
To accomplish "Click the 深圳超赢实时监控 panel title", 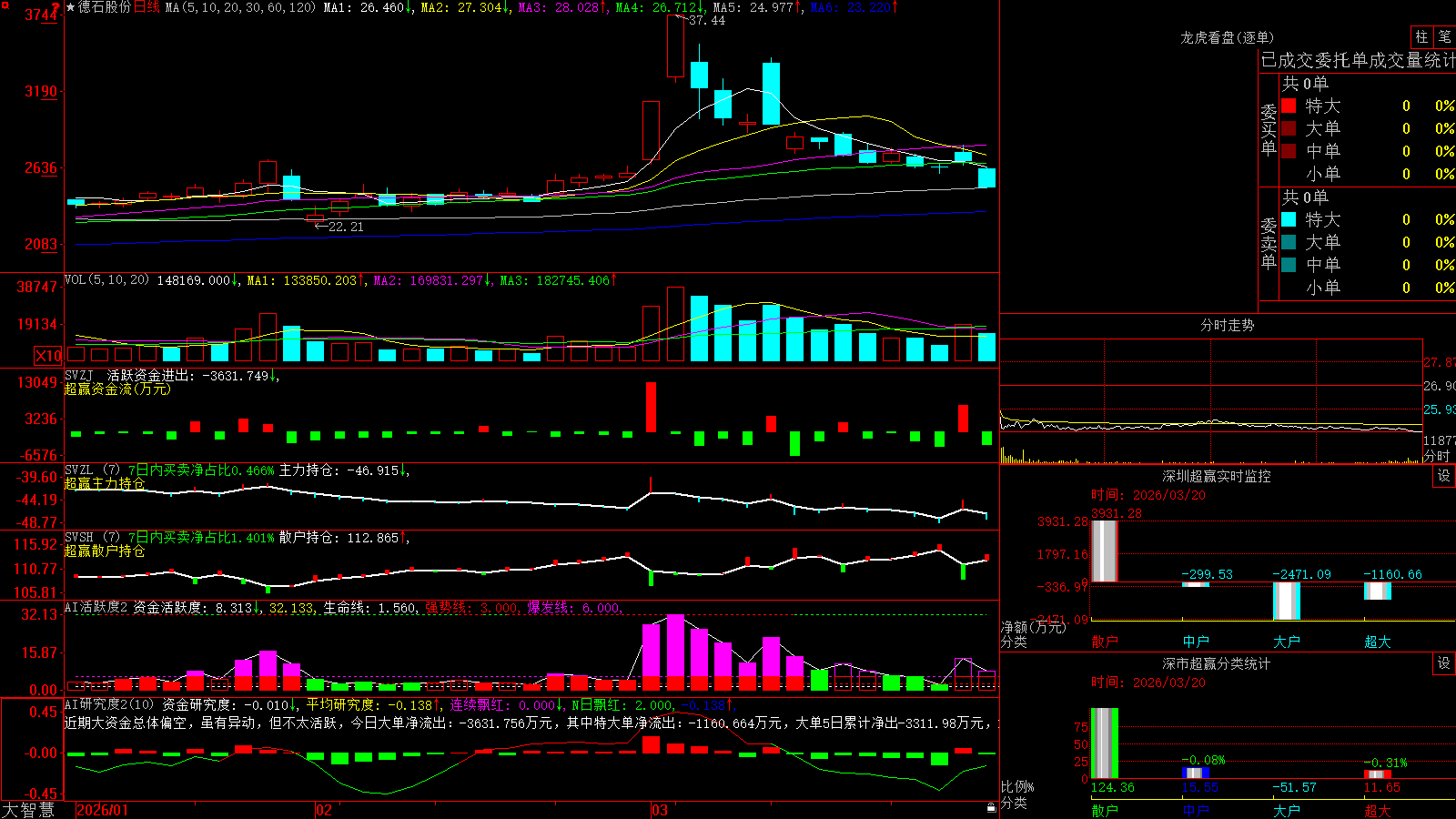I will [x=1216, y=476].
